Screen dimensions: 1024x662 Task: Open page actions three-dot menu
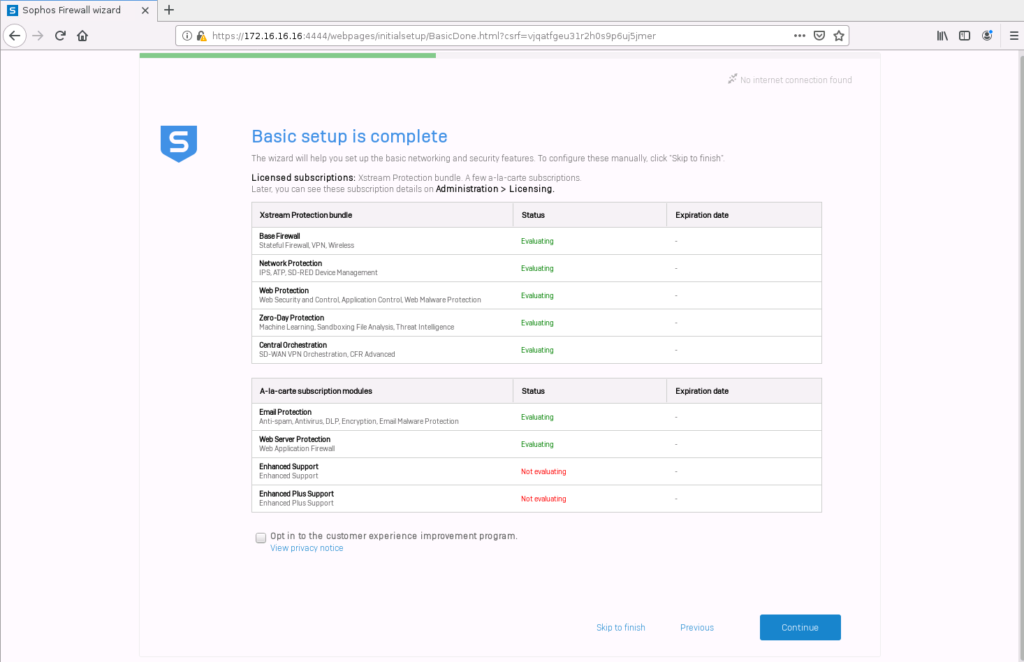[799, 36]
